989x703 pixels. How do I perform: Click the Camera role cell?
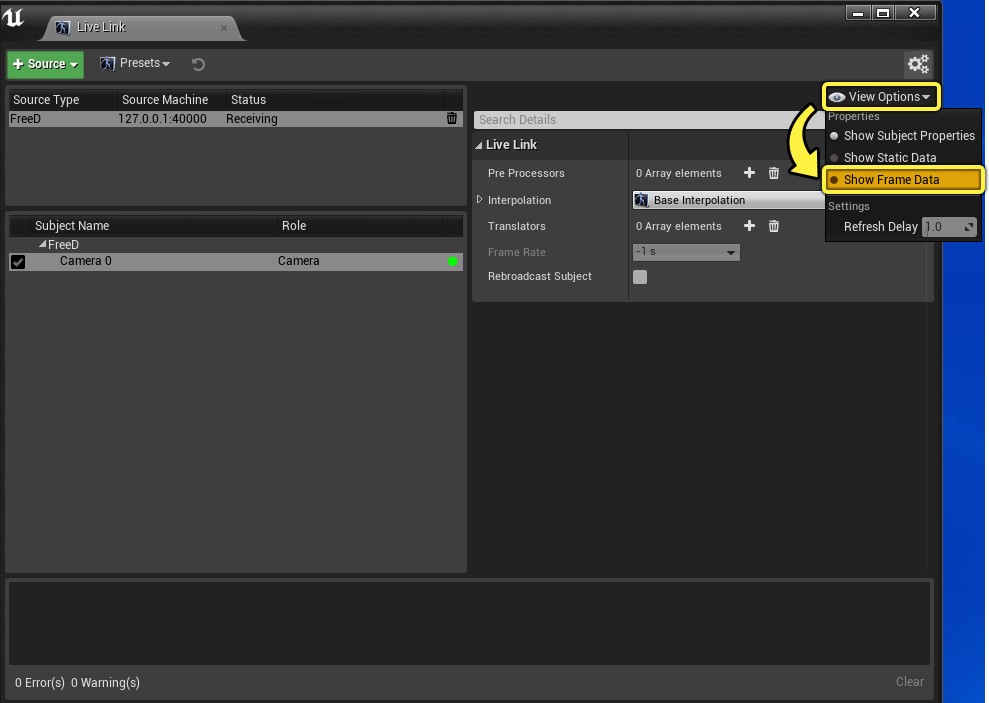pyautogui.click(x=298, y=261)
